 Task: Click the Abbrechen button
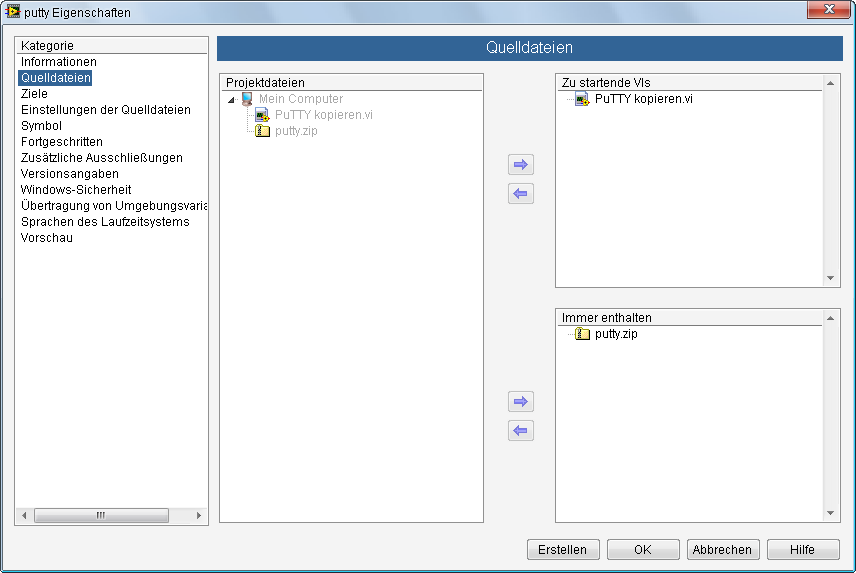pos(723,550)
